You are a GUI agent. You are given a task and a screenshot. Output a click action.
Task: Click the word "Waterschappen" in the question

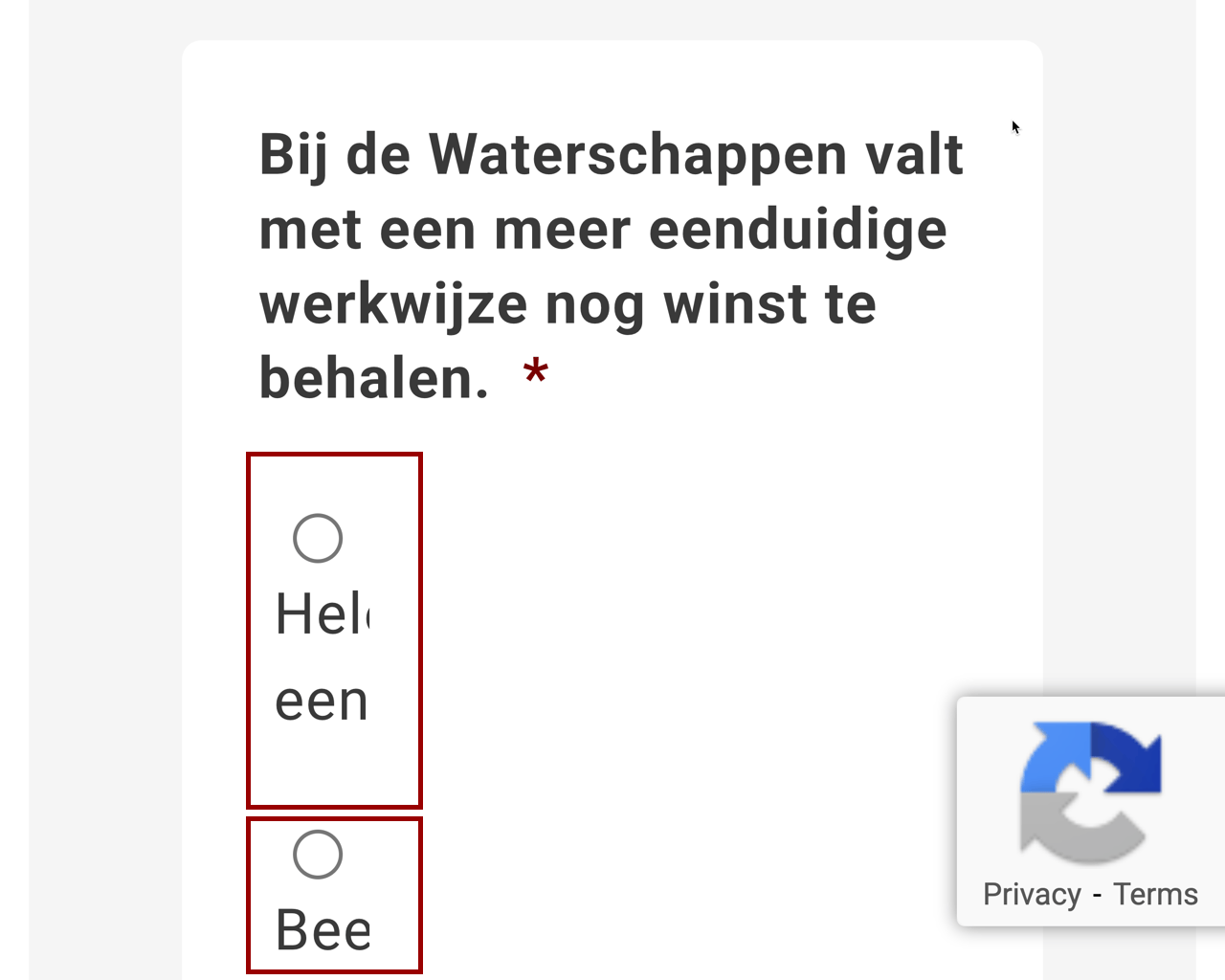click(x=637, y=155)
